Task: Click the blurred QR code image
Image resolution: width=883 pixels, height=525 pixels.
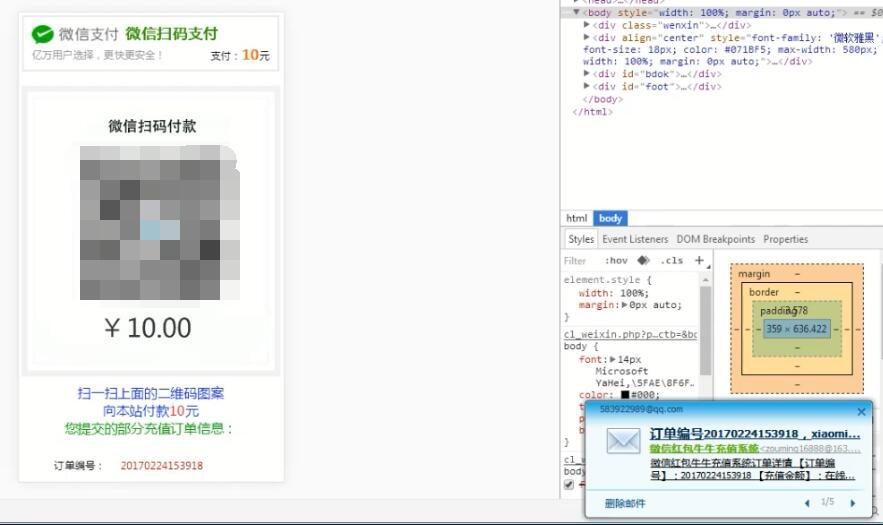Action: click(160, 223)
